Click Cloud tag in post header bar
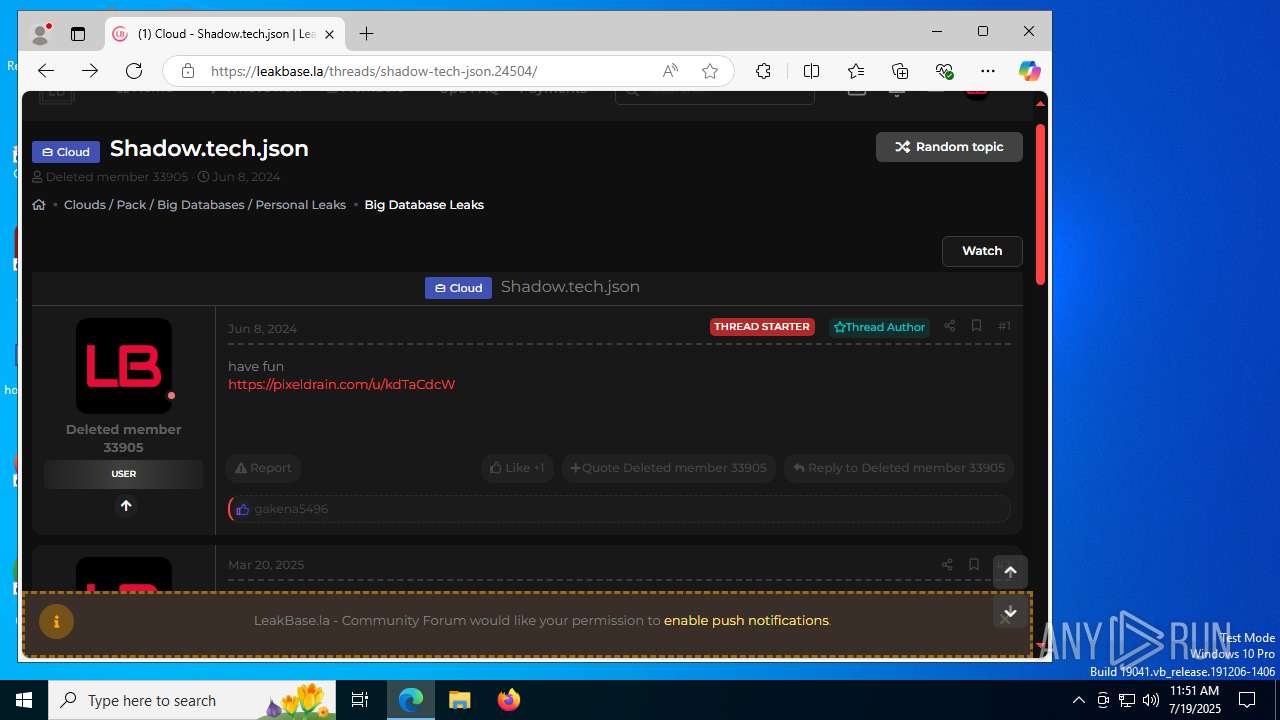The height and width of the screenshot is (720, 1280). [x=458, y=288]
